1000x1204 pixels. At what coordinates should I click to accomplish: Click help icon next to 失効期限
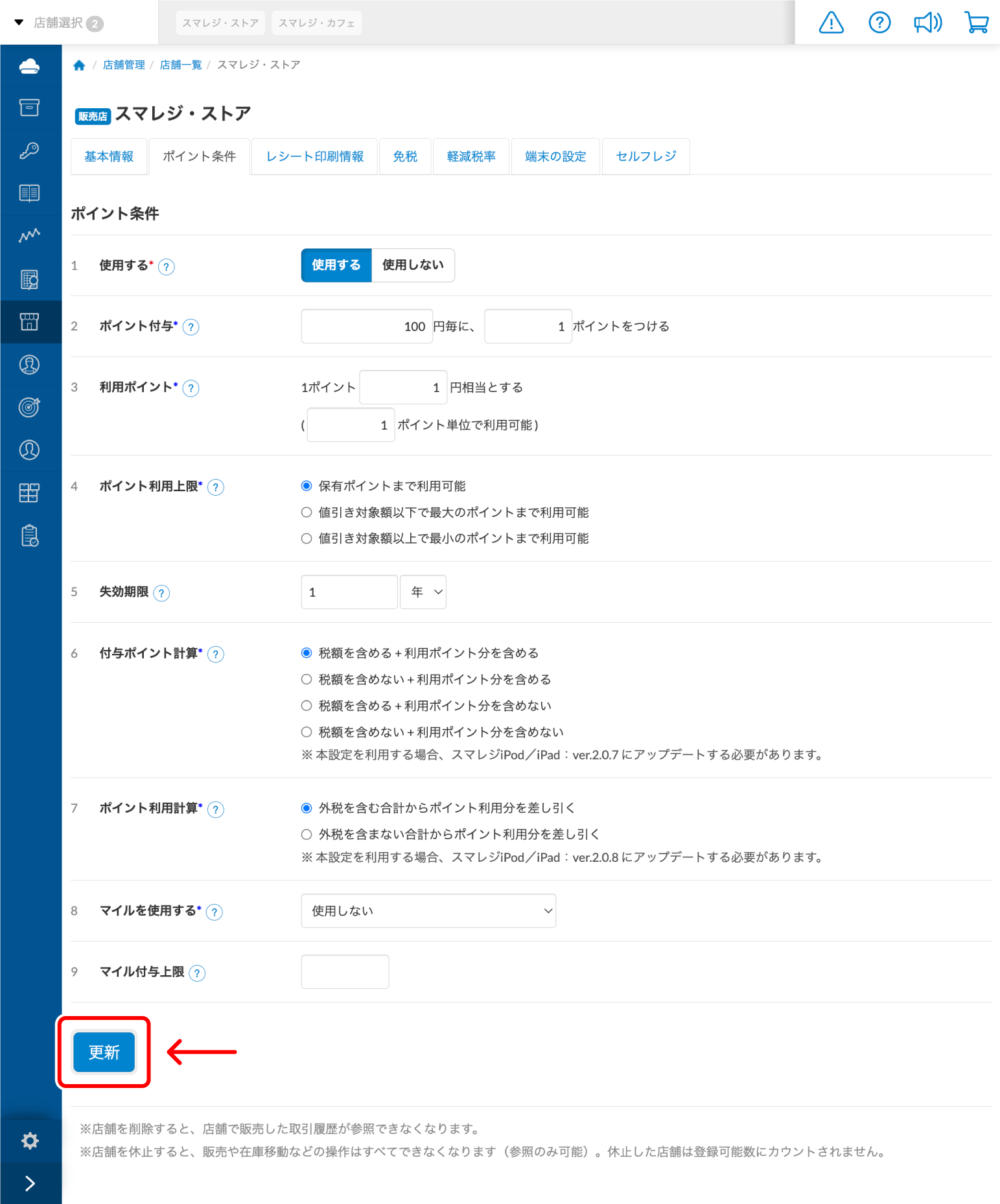coord(161,593)
